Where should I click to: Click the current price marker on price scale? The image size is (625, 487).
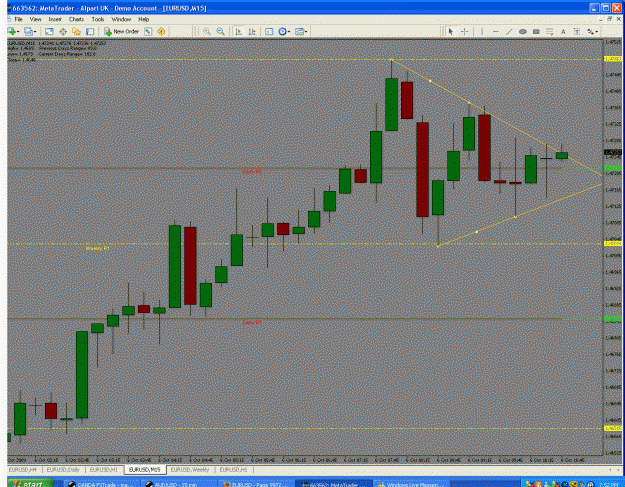[613, 152]
